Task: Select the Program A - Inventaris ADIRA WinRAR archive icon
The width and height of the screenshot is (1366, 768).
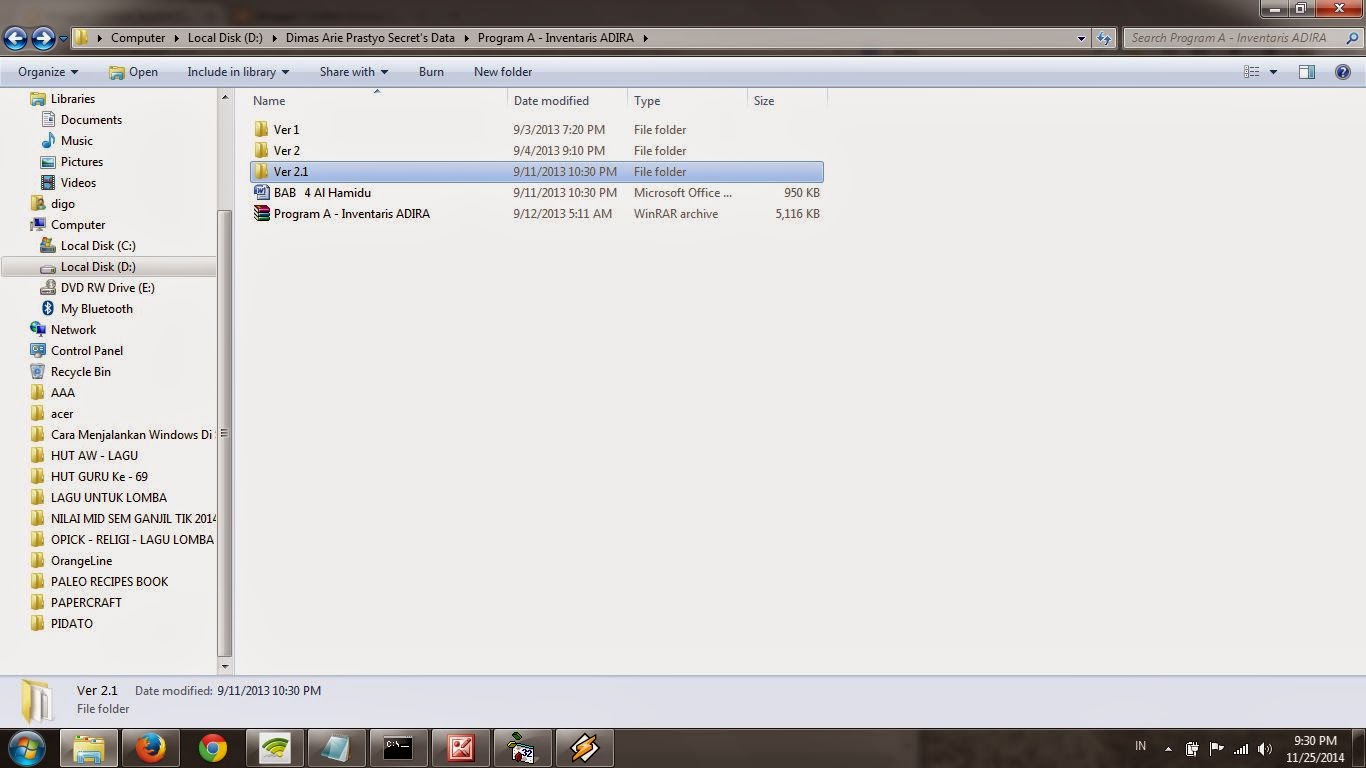Action: pyautogui.click(x=262, y=214)
